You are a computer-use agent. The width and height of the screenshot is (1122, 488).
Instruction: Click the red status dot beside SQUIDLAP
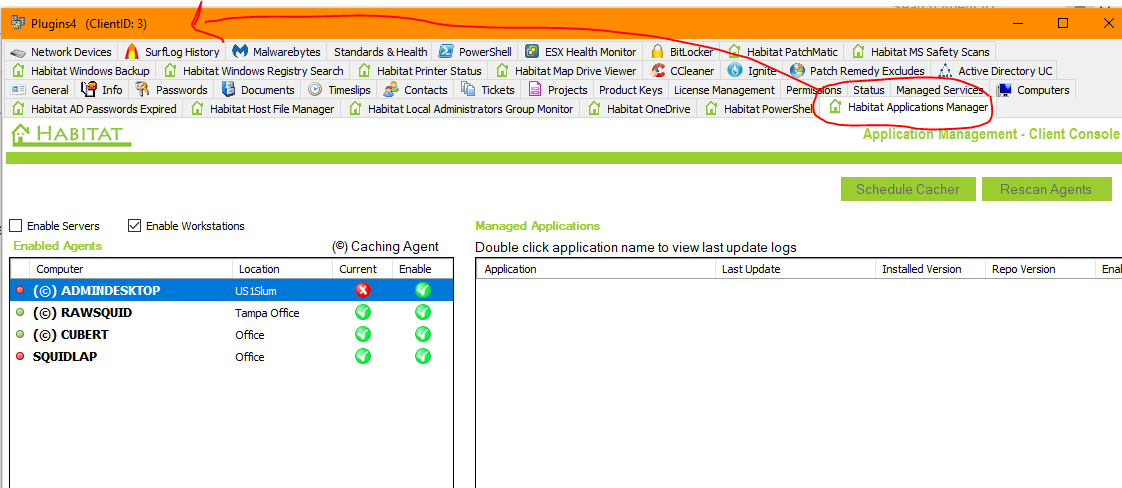click(x=20, y=356)
